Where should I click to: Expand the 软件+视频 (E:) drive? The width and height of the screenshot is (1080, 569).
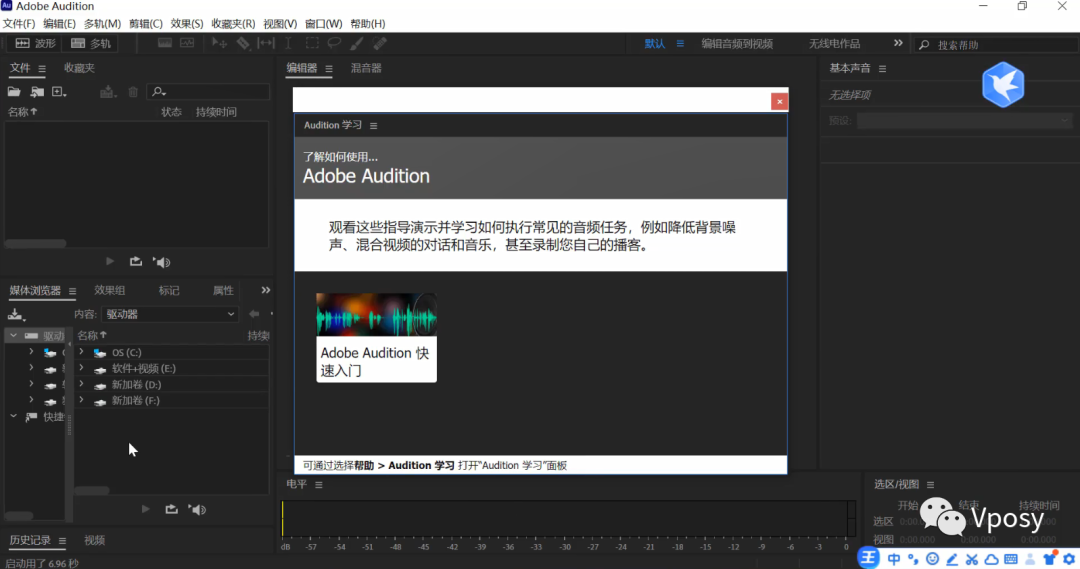81,368
